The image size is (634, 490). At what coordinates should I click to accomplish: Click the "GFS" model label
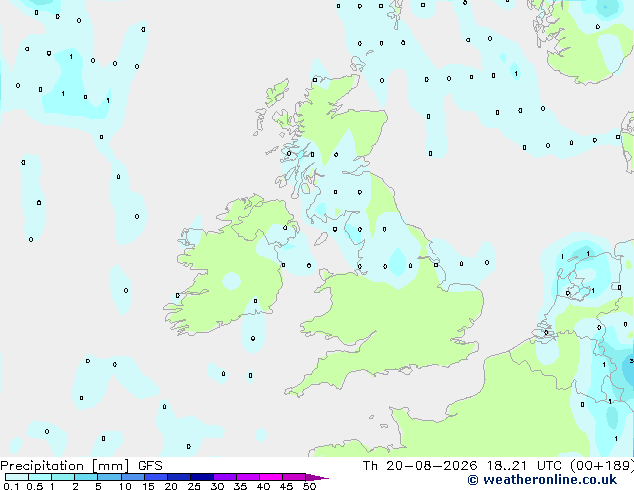tap(150, 466)
